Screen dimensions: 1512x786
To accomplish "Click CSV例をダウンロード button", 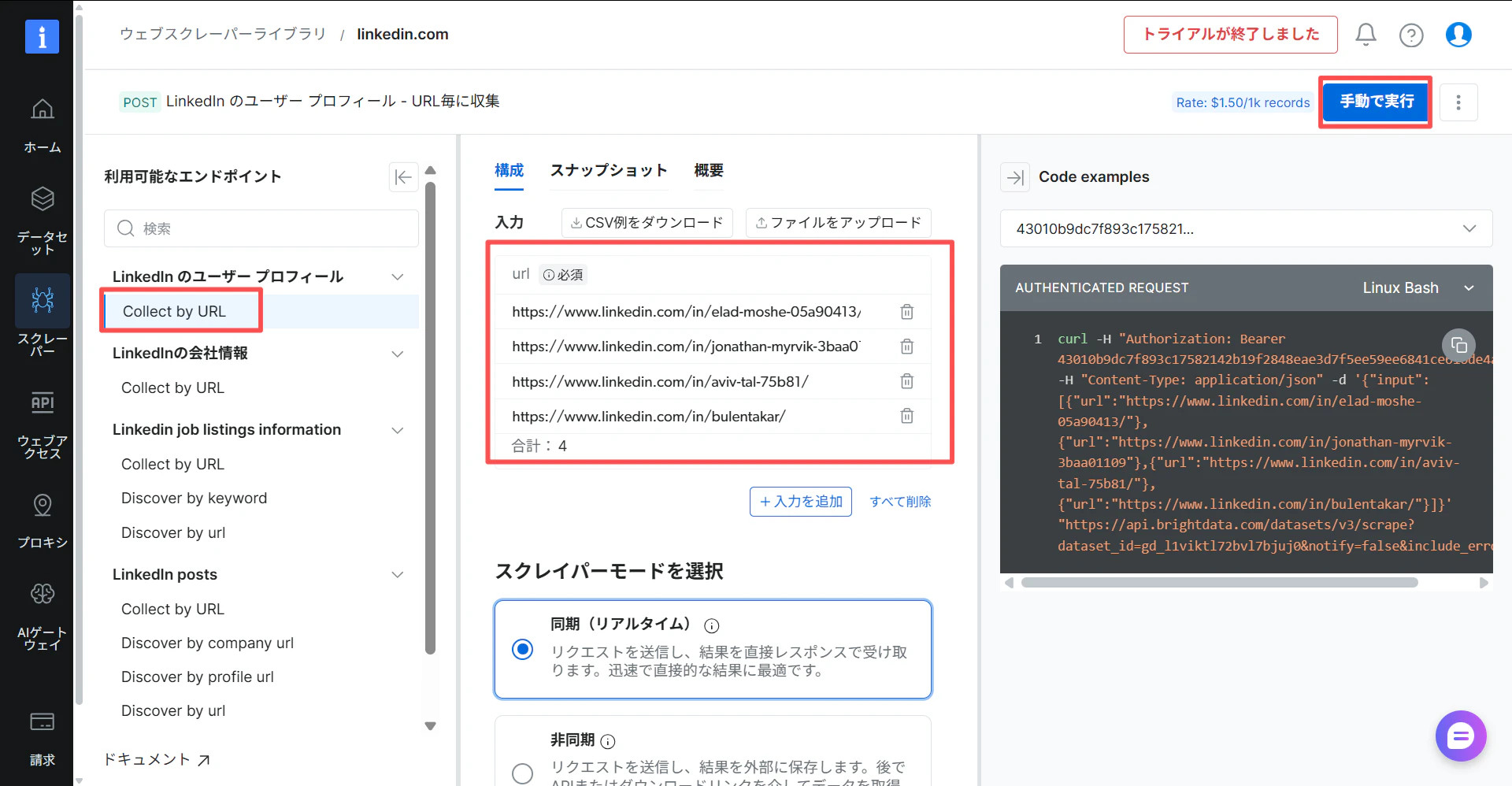I will [647, 223].
